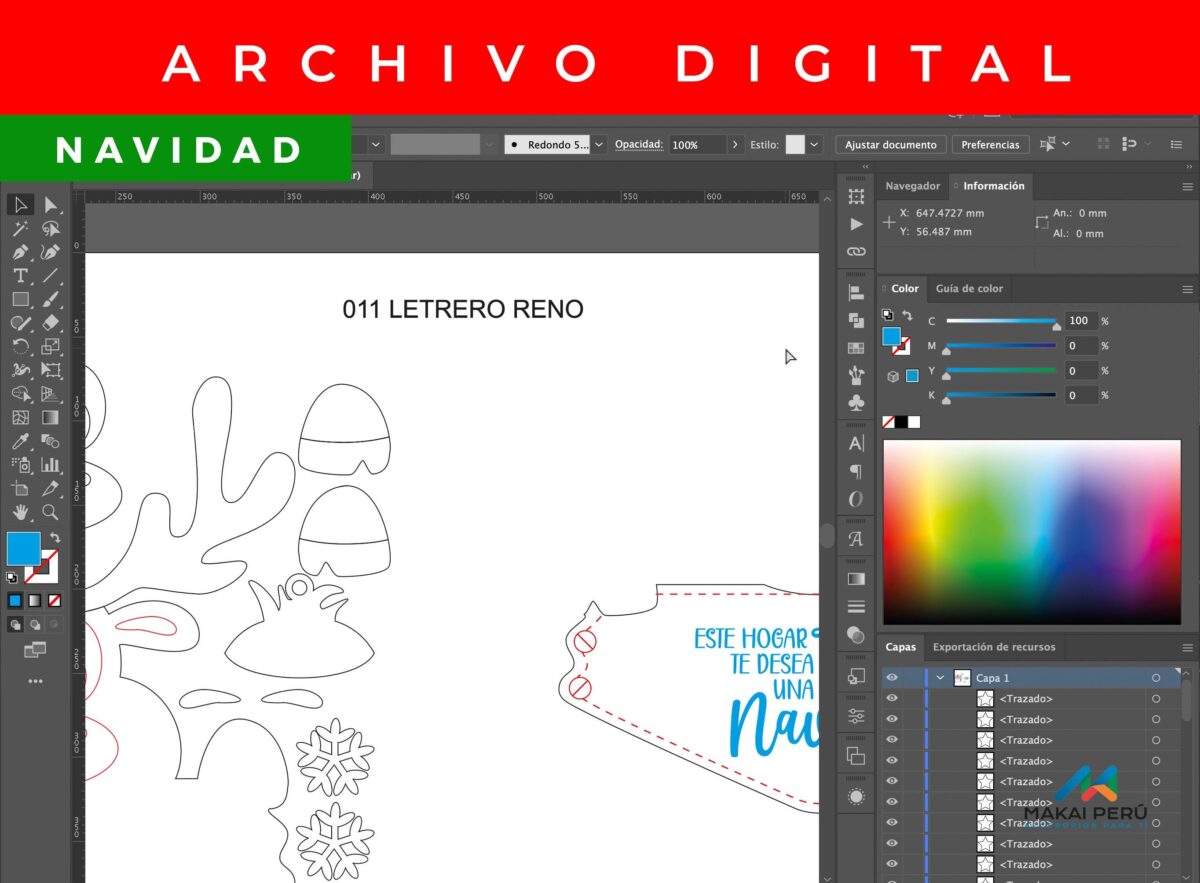Select the Rectangle tool
This screenshot has height=883, width=1200.
[x=20, y=299]
